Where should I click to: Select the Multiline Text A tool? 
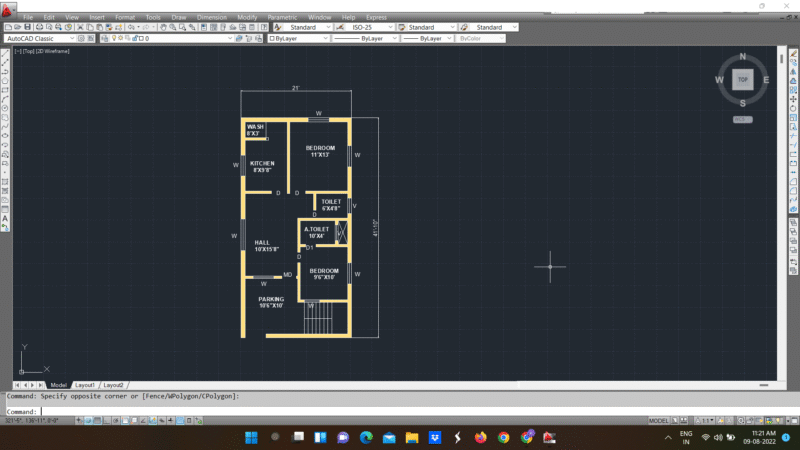(5, 218)
